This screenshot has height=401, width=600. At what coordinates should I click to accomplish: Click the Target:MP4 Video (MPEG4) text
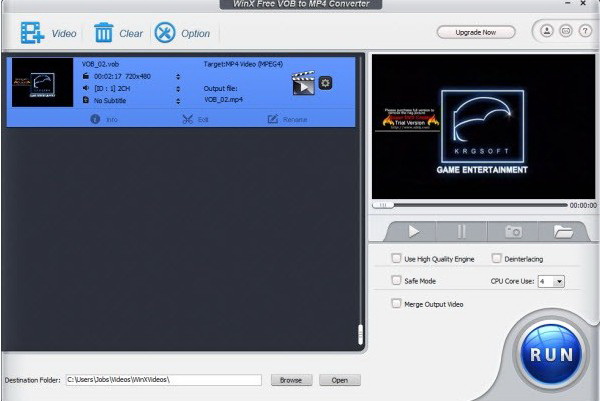243,64
